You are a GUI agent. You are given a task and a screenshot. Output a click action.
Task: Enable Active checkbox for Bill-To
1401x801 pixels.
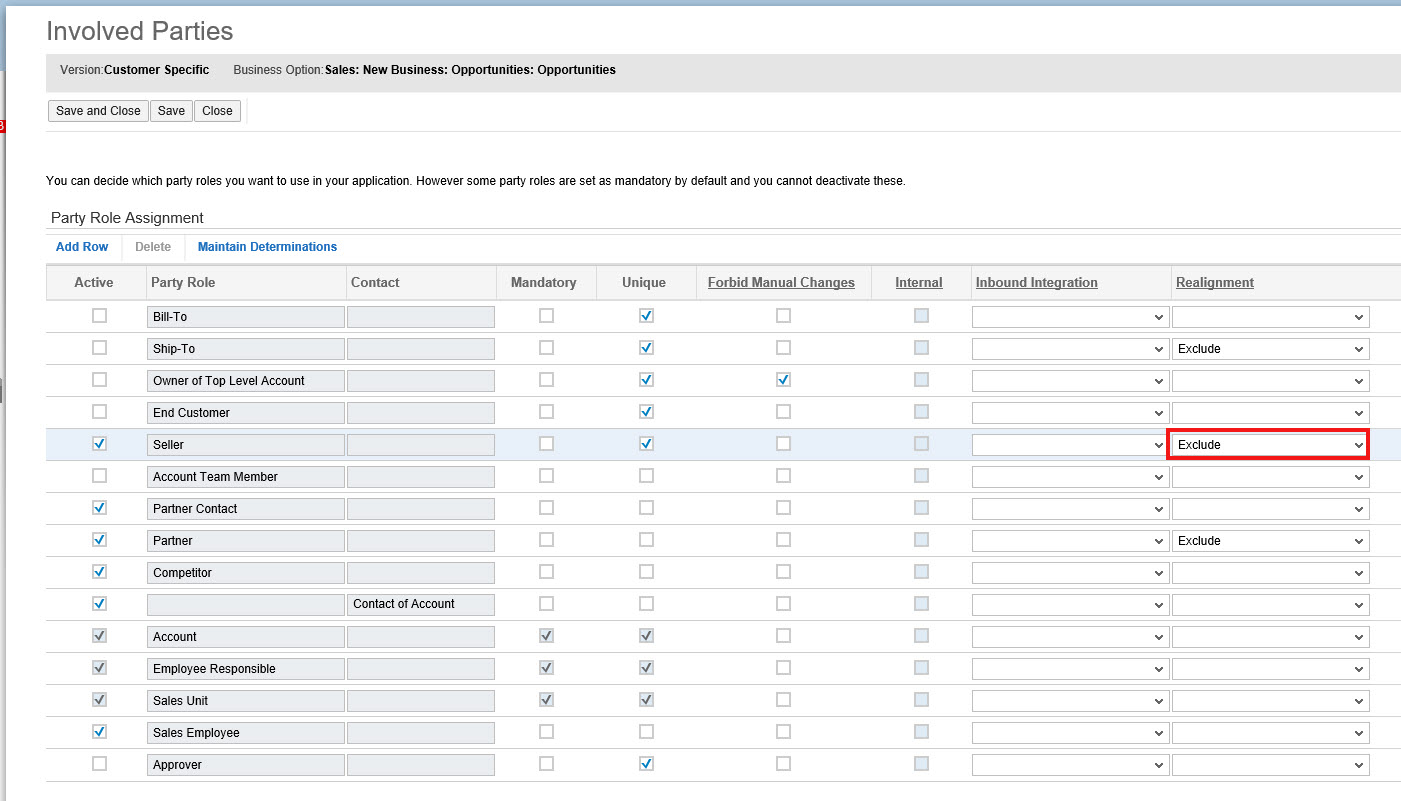click(99, 315)
